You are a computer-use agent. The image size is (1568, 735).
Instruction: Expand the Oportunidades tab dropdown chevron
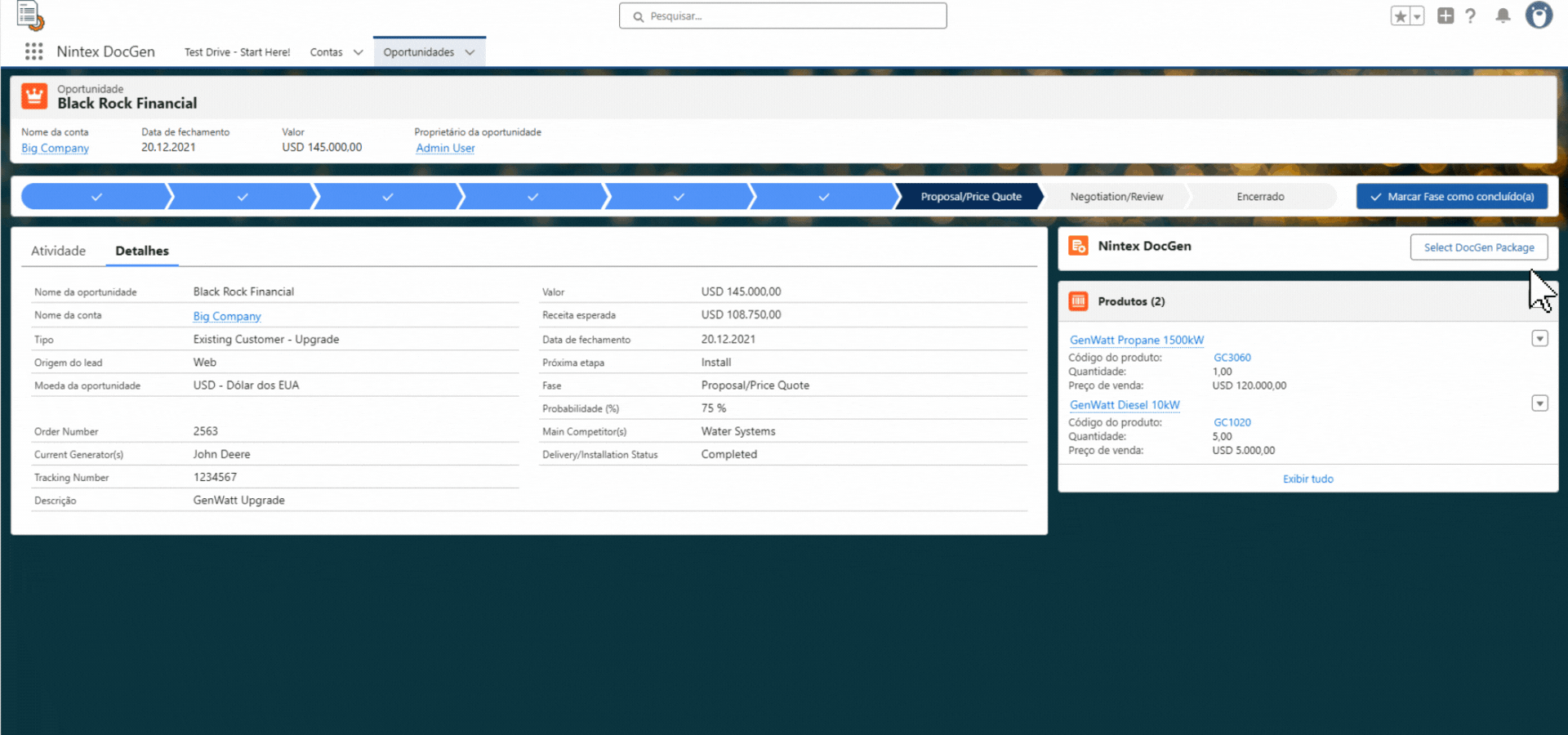click(x=470, y=52)
